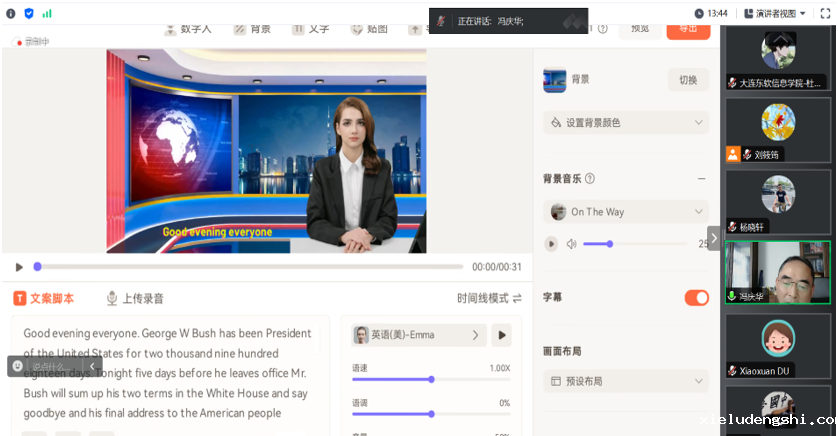Viewport: 838px width, 436px height.
Task: Switch to 时间线模式 timeline mode
Action: pos(489,298)
